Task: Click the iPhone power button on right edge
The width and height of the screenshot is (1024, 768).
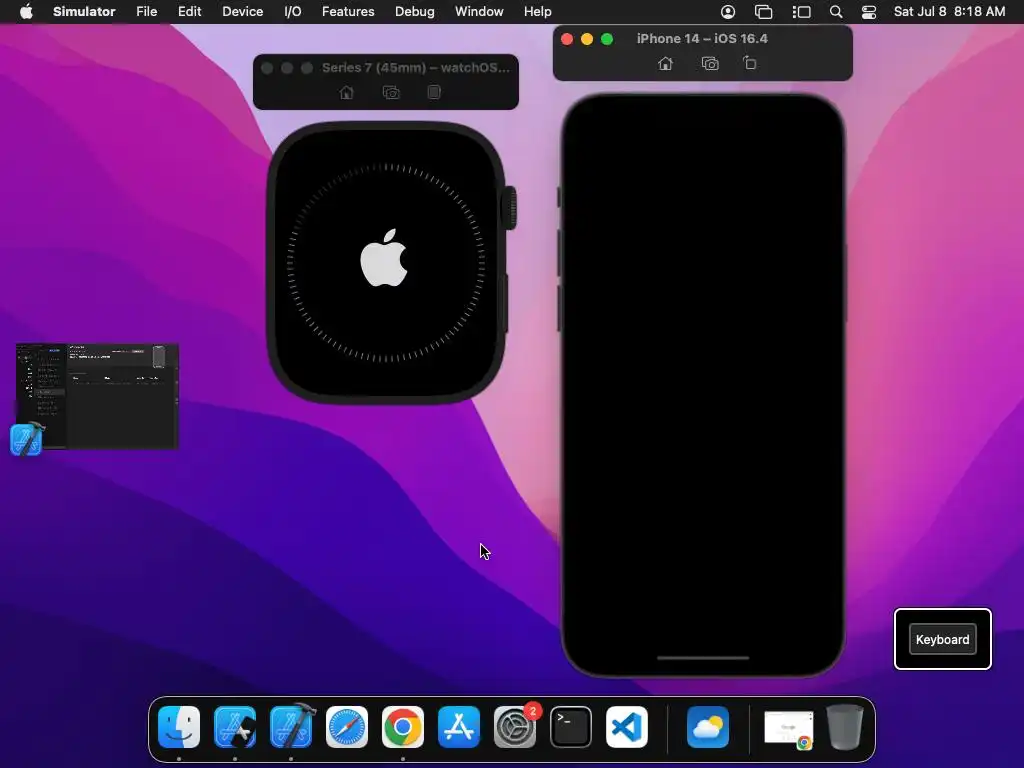Action: tap(846, 282)
